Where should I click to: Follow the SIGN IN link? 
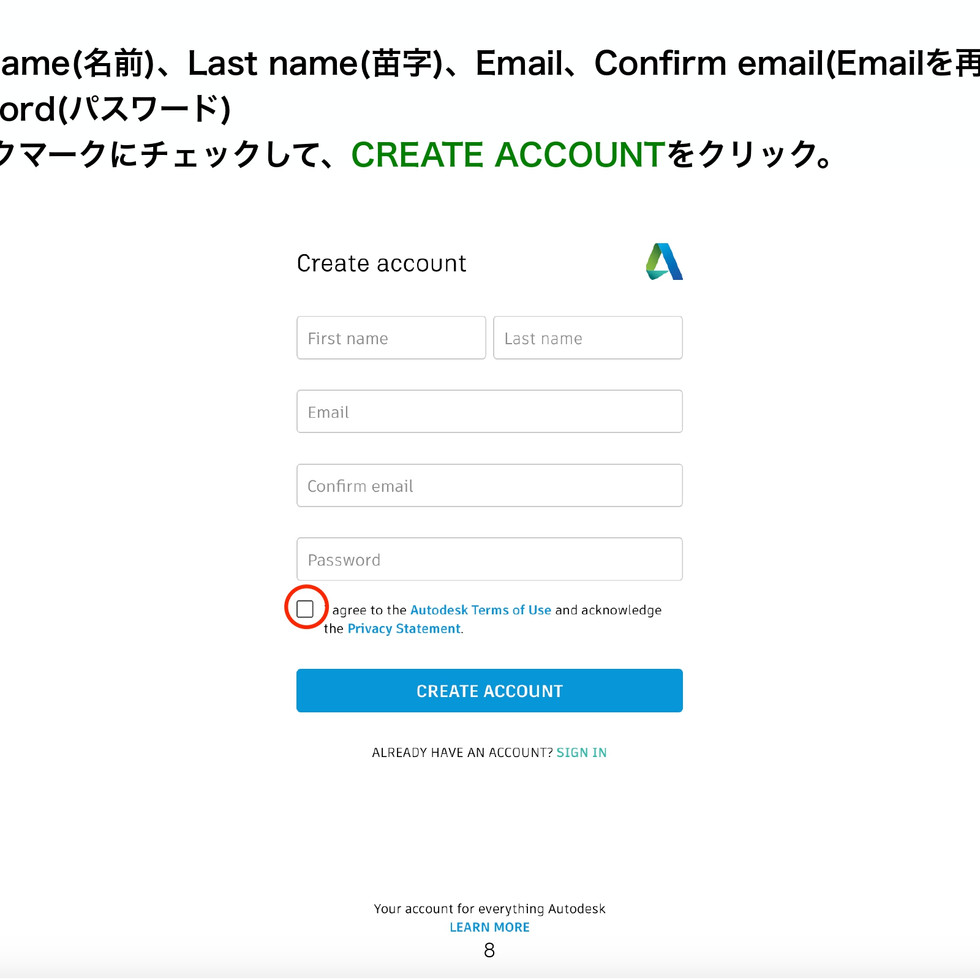click(x=581, y=753)
